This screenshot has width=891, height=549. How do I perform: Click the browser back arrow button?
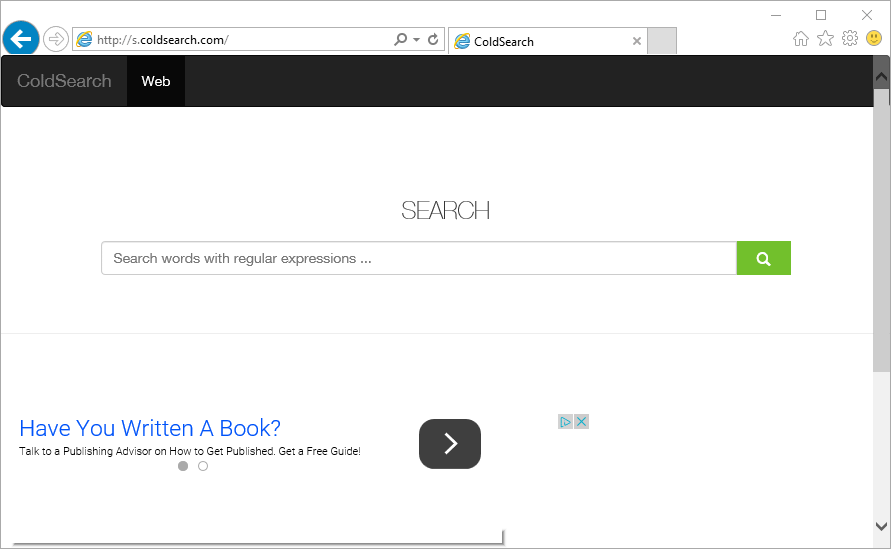pyautogui.click(x=21, y=39)
